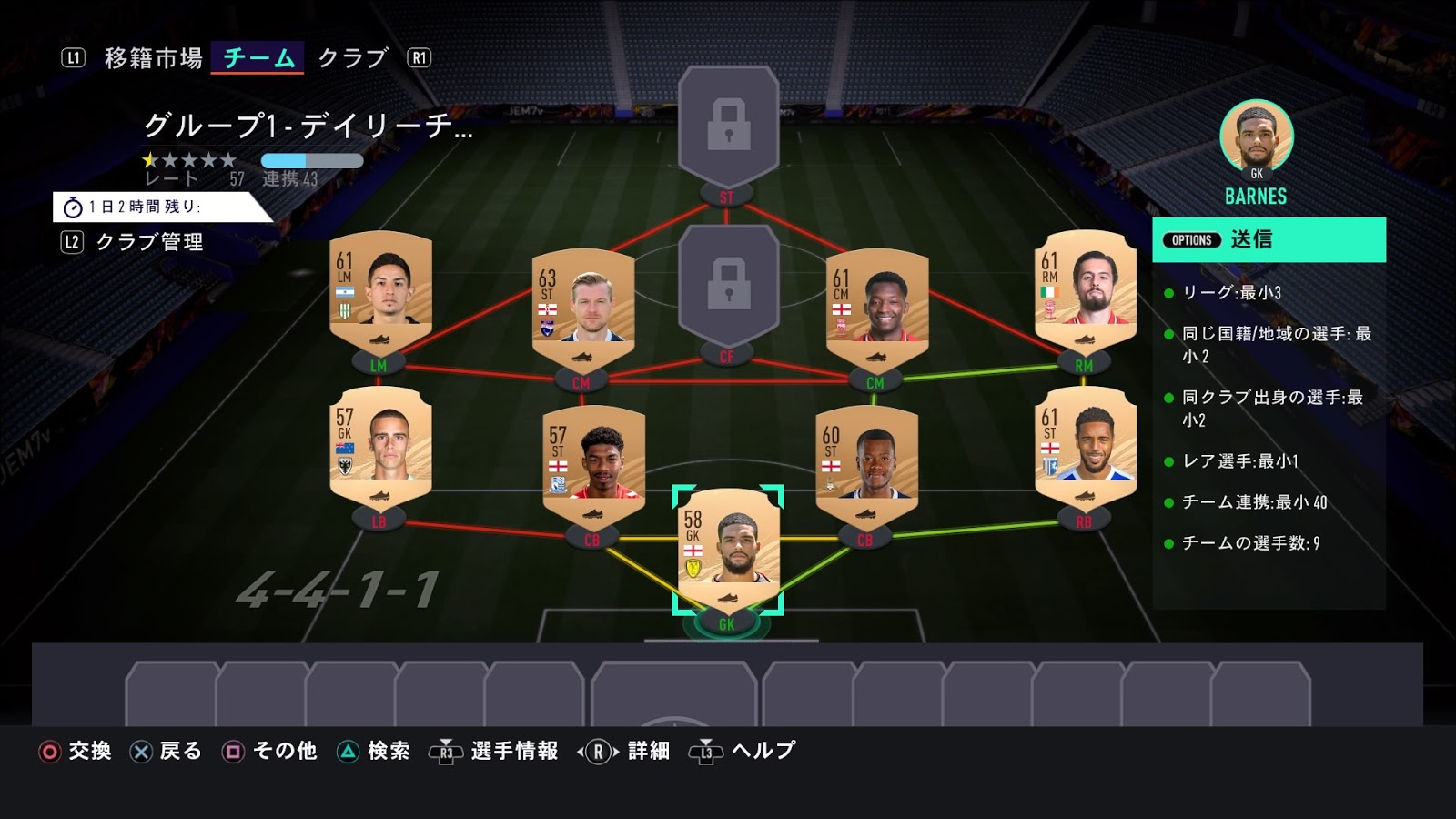Click the R3 選手情報 player info icon

[x=446, y=752]
